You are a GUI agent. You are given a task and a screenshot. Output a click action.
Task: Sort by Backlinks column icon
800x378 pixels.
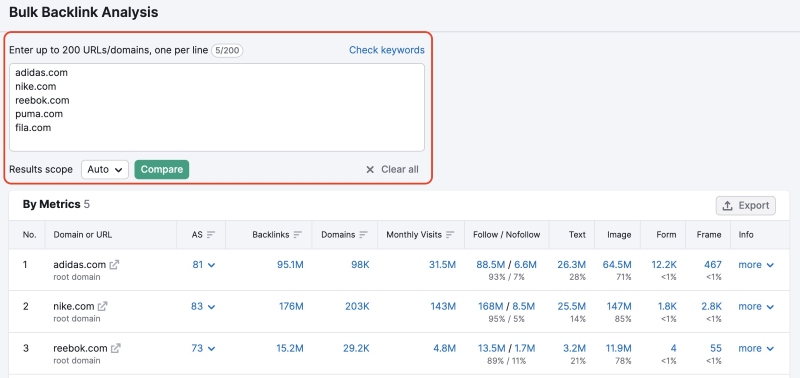[x=297, y=235]
